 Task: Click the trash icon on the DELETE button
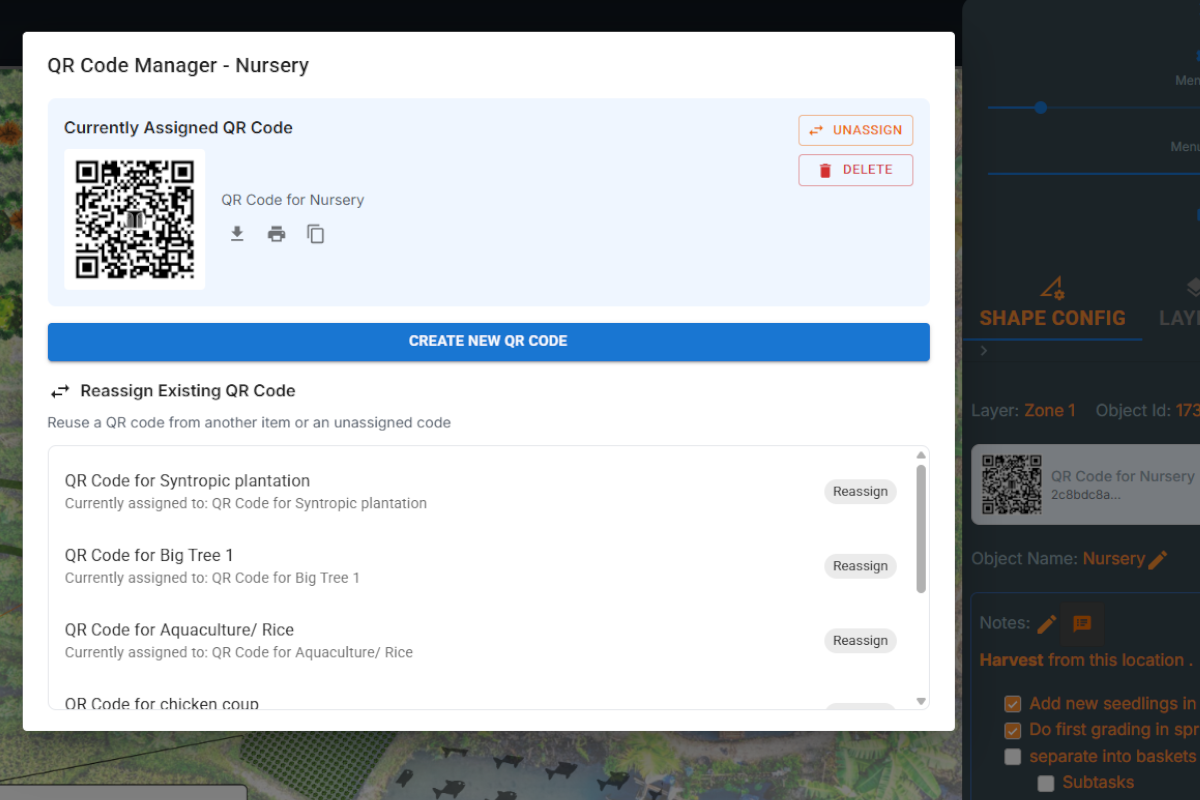point(825,169)
